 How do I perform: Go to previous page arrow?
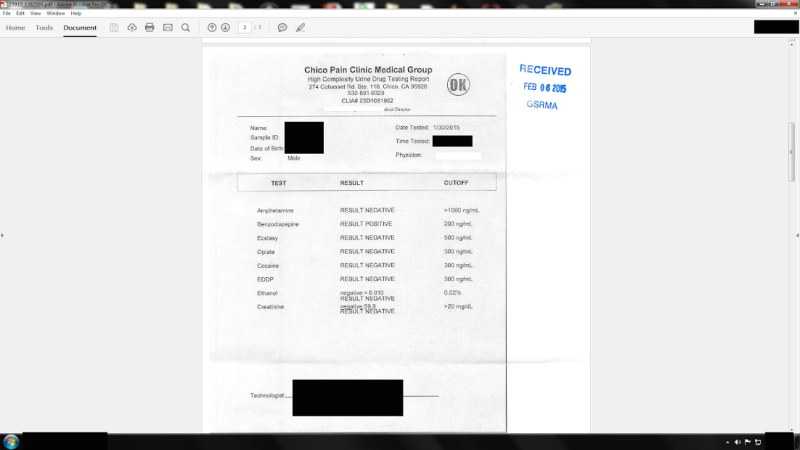click(x=212, y=27)
